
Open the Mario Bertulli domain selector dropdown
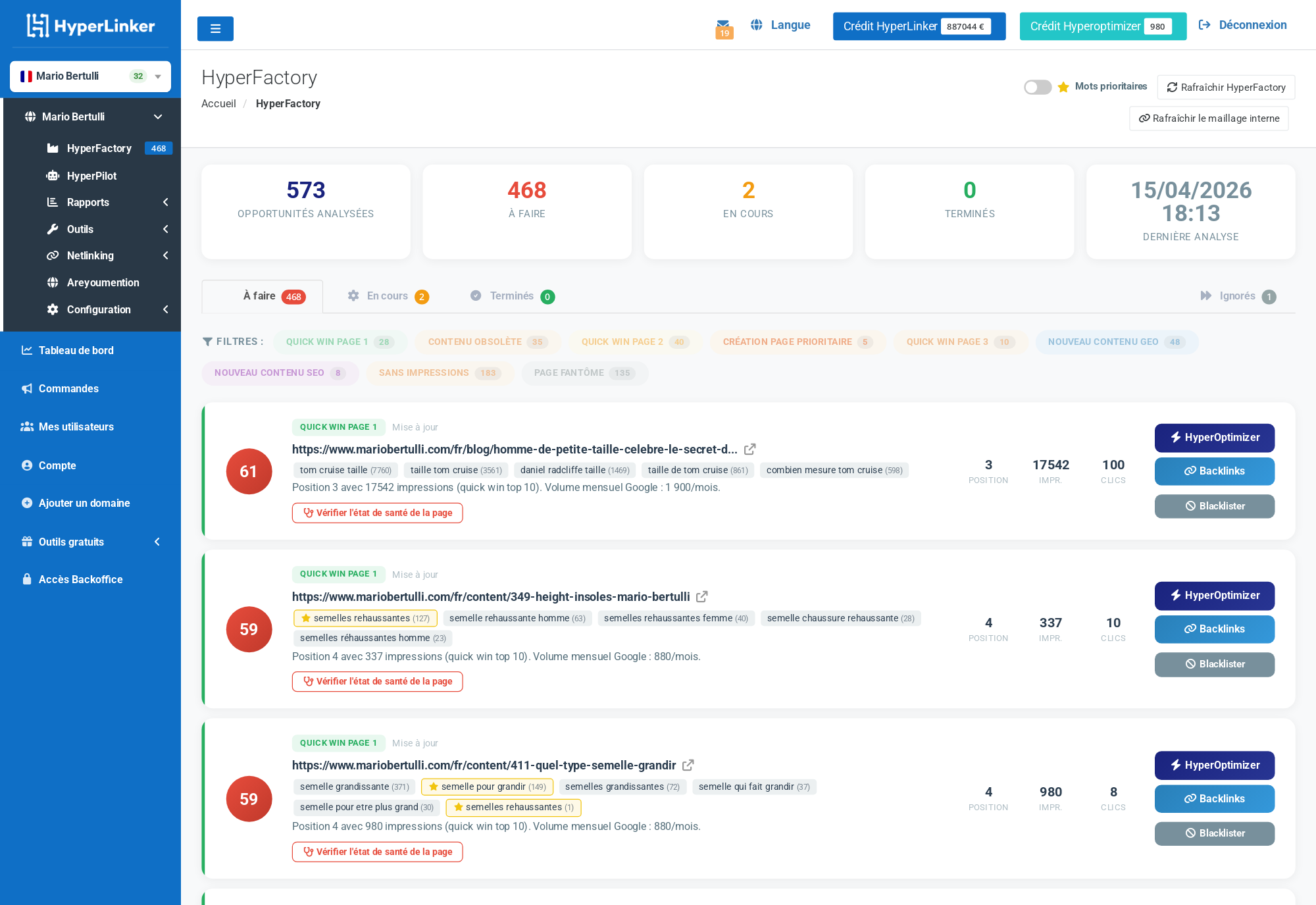click(90, 76)
